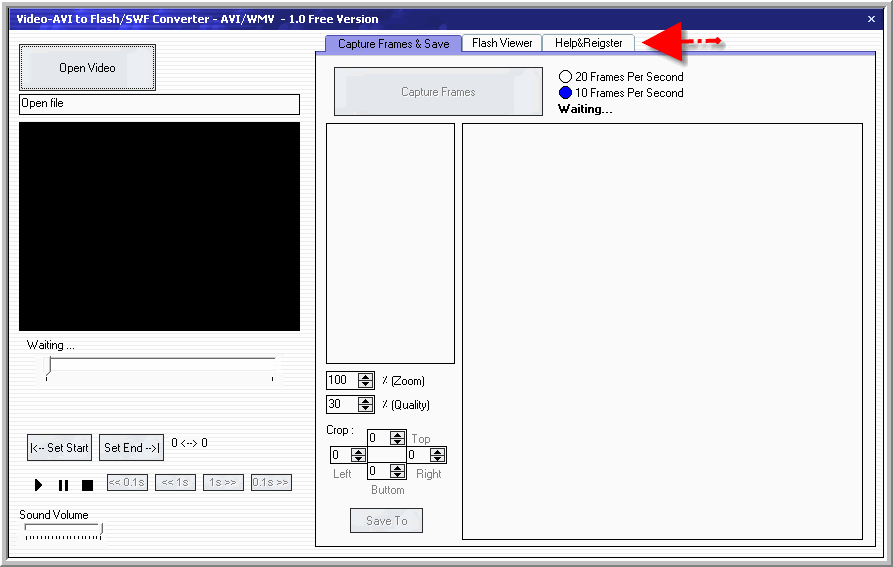Pause the video playback
The image size is (893, 567).
pyautogui.click(x=63, y=485)
